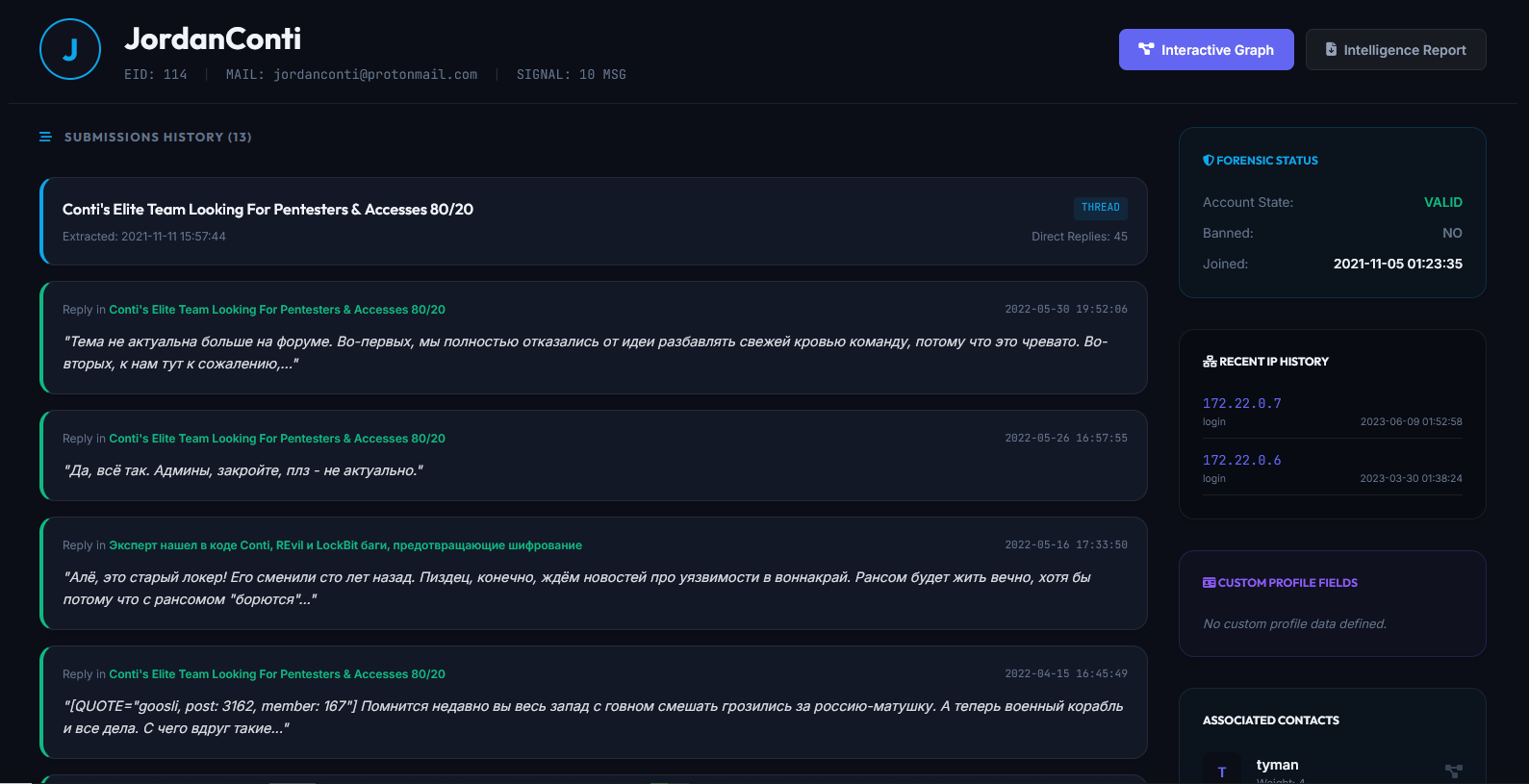The image size is (1529, 784).
Task: Click the Forensic Status shield icon
Action: tap(1209, 161)
